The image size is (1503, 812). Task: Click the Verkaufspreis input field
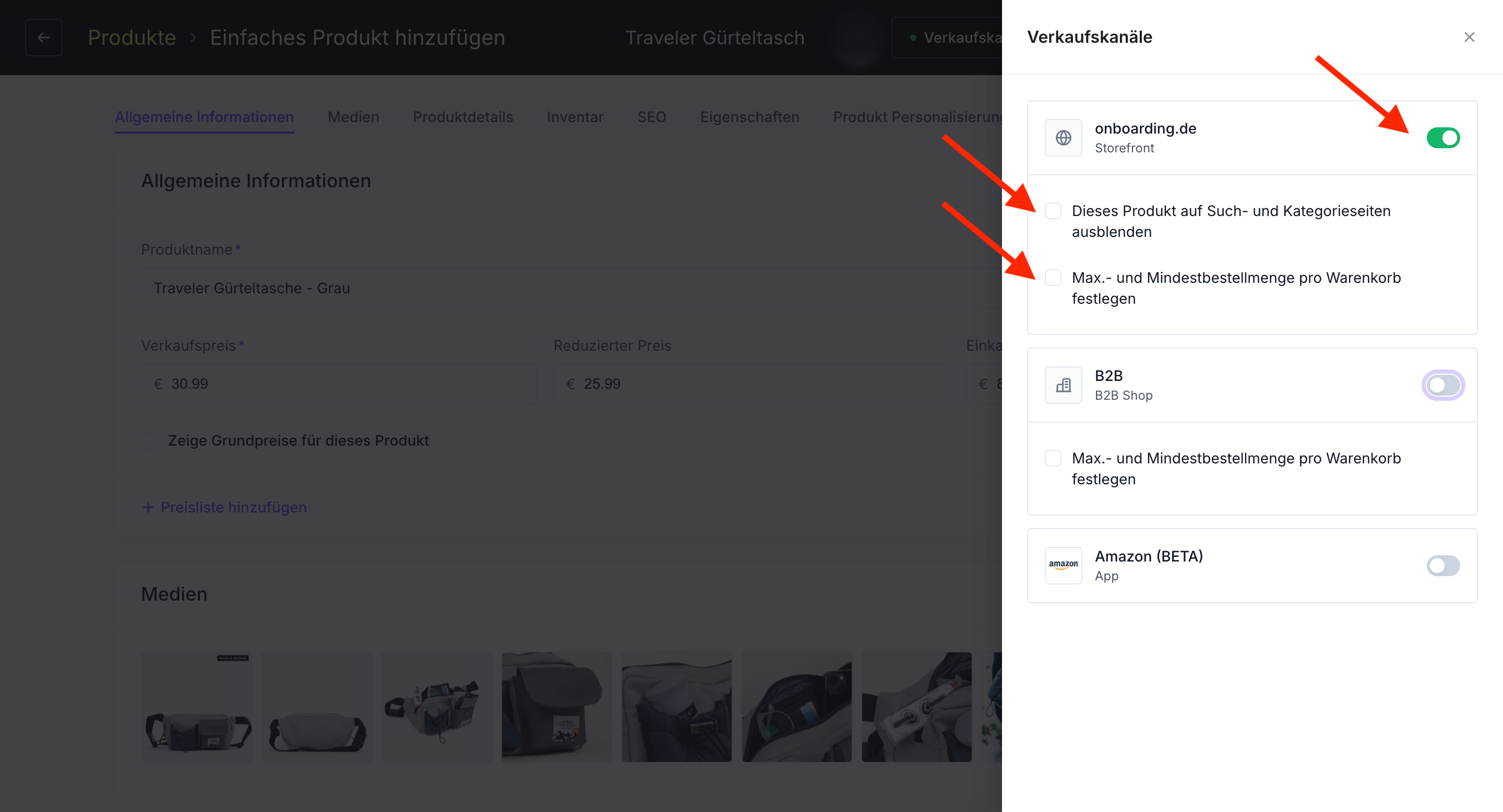point(338,384)
